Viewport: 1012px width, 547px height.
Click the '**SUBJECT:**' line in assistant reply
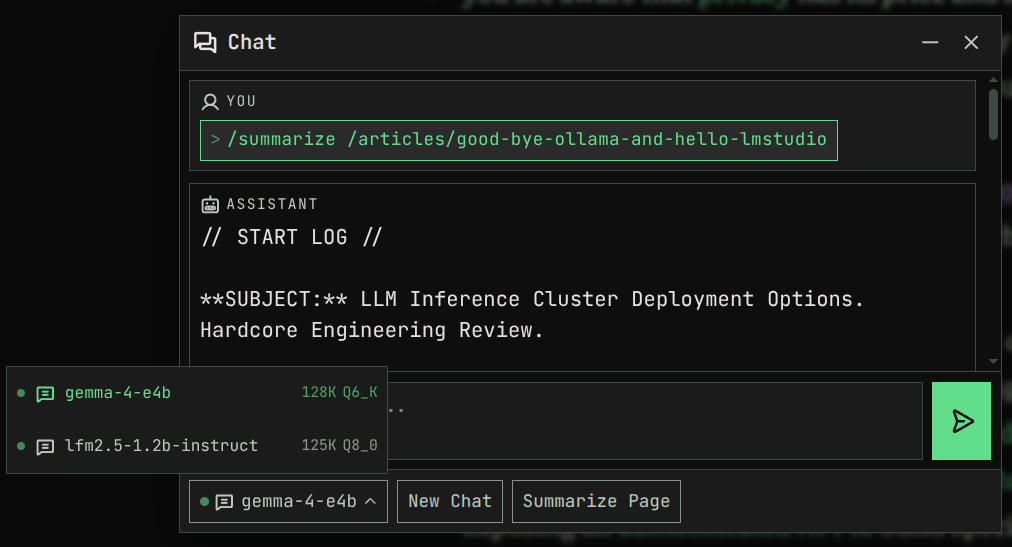[x=532, y=299]
